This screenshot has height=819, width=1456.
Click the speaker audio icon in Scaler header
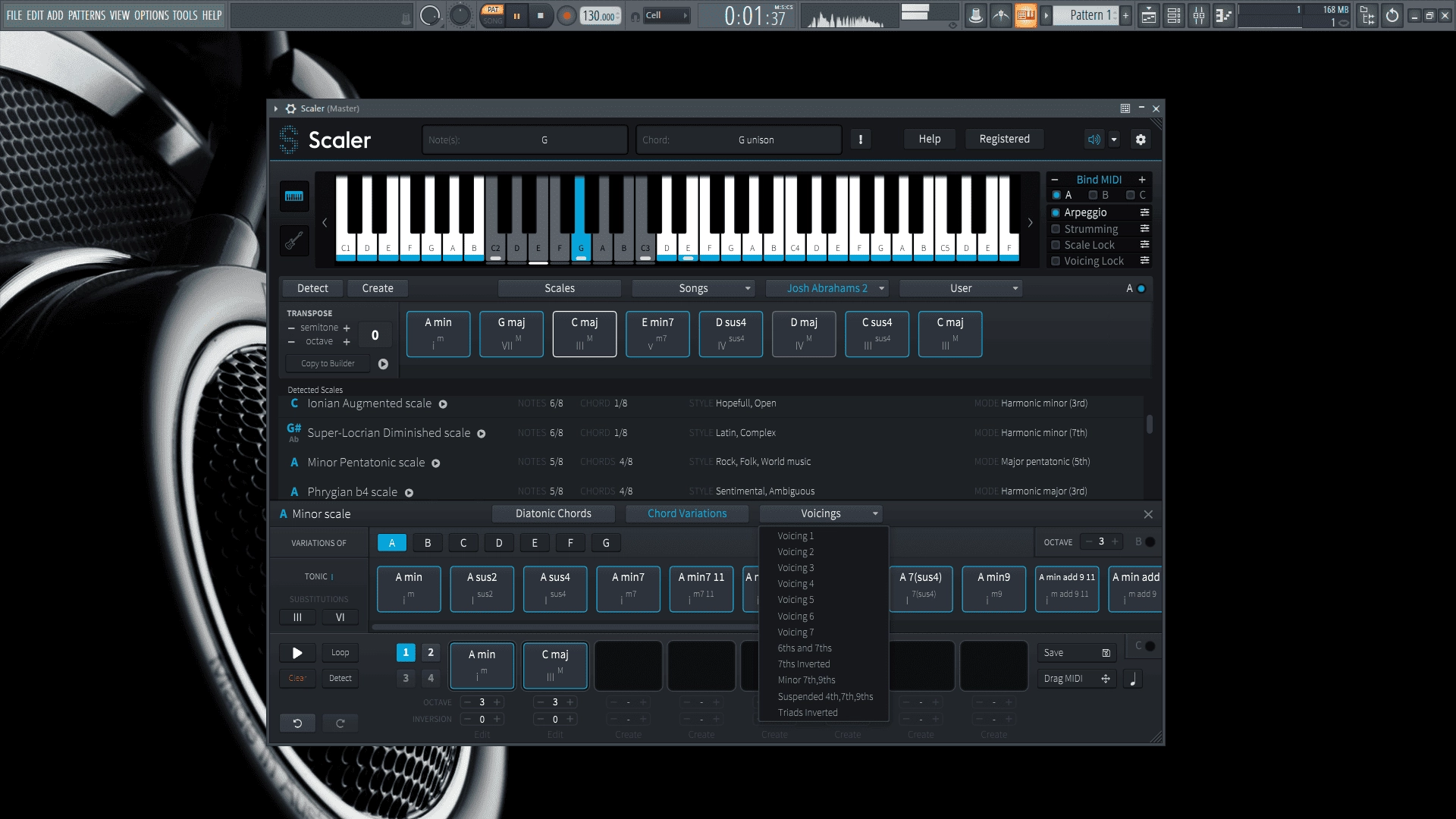tap(1094, 140)
